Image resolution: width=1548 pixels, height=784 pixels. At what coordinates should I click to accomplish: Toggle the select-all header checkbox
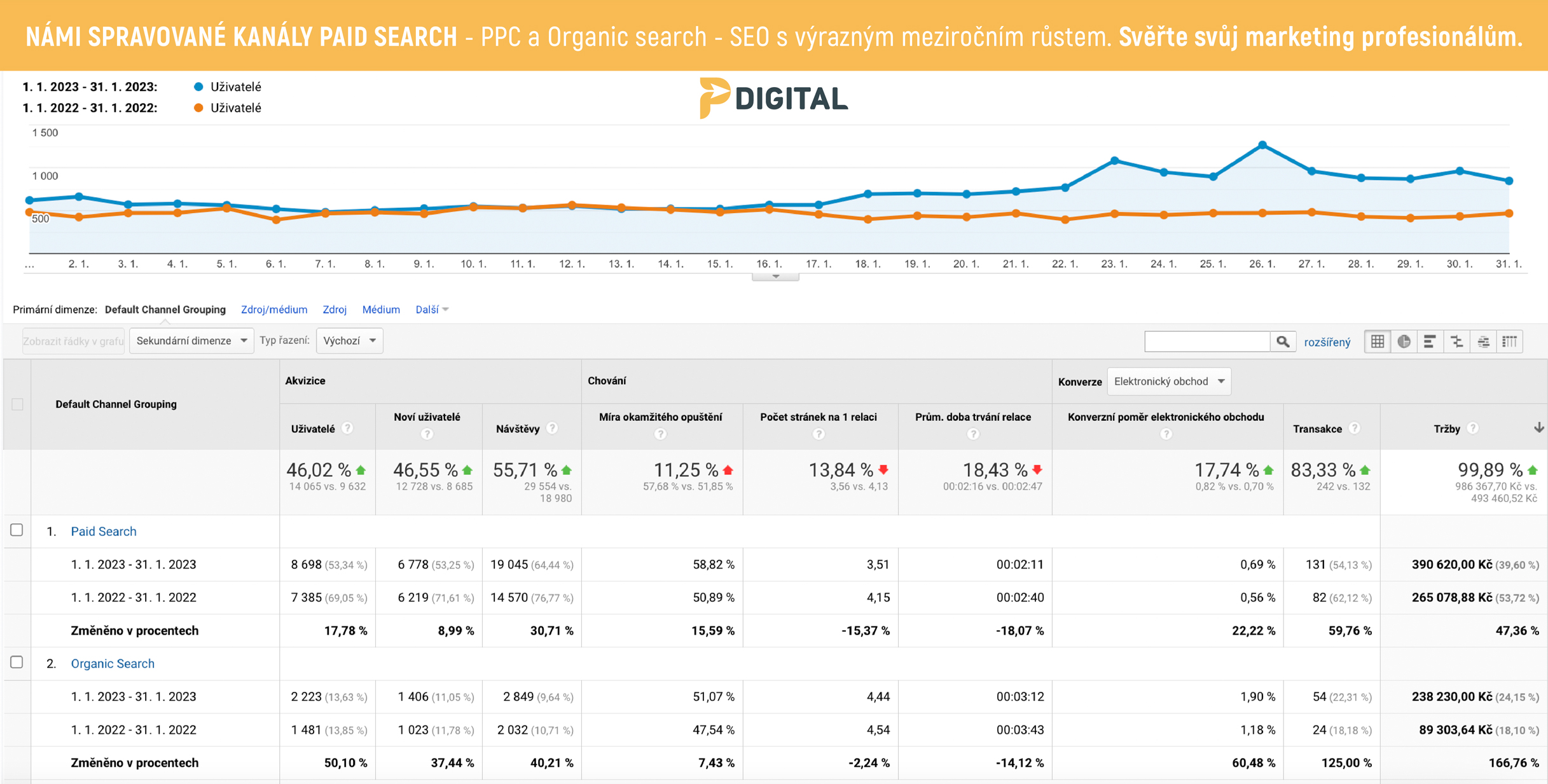point(17,404)
